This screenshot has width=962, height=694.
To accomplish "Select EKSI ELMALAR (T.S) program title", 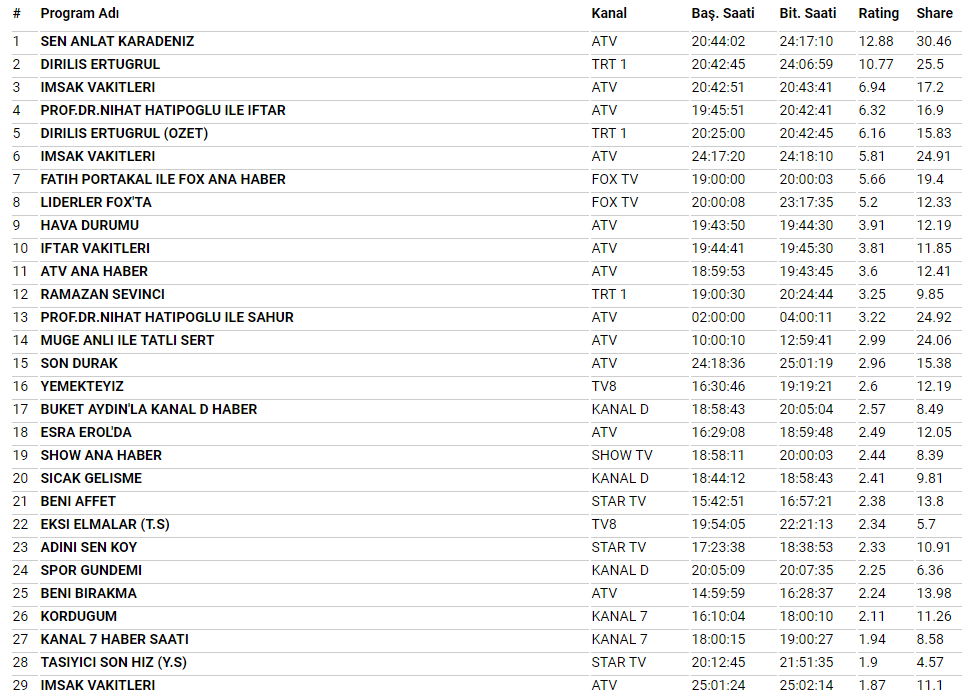I will click(x=105, y=525).
